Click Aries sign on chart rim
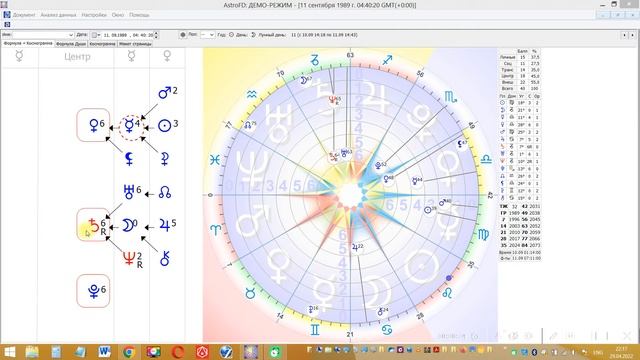Screen dimensions: 640x360 pos(216,230)
